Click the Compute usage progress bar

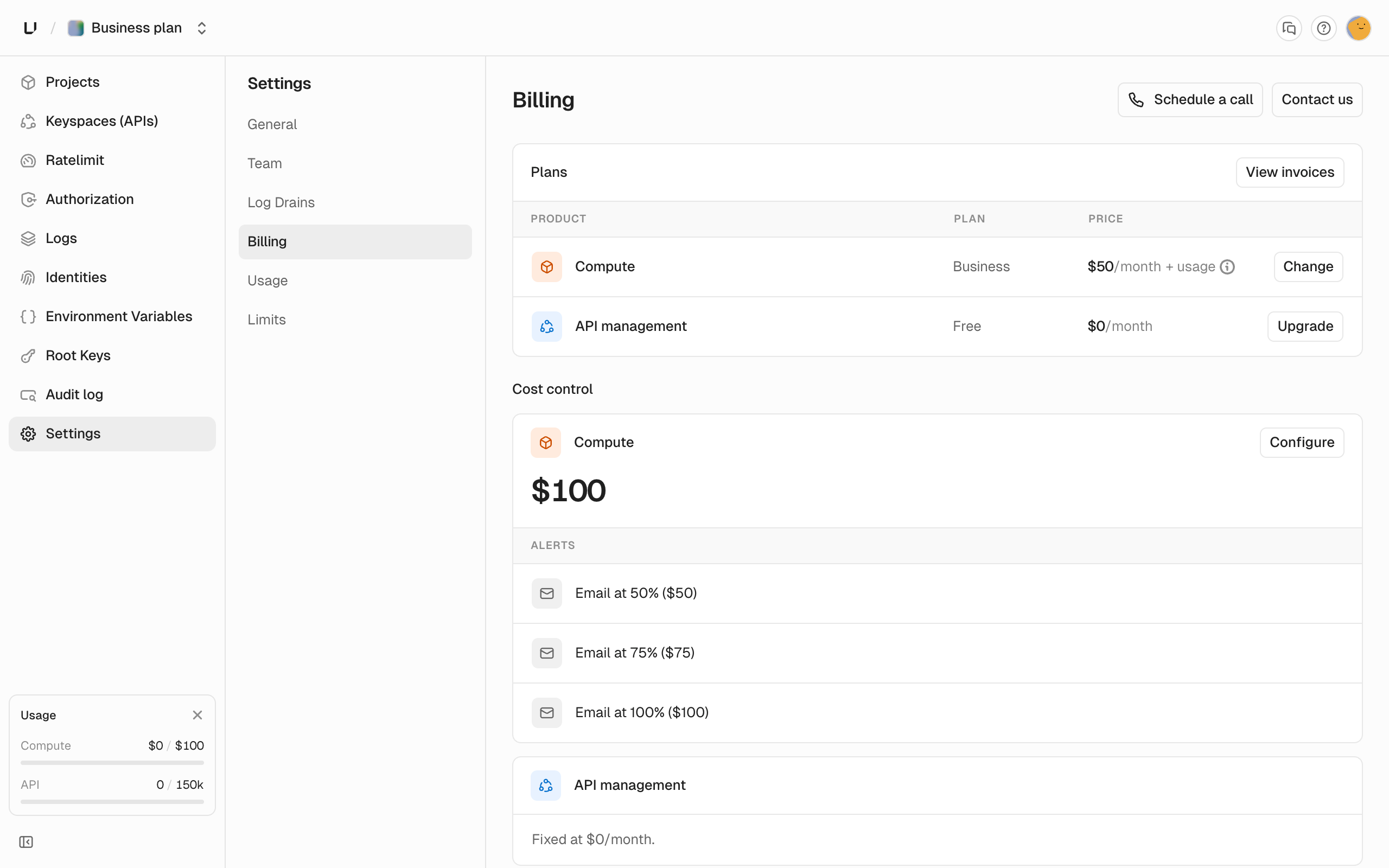coord(112,763)
